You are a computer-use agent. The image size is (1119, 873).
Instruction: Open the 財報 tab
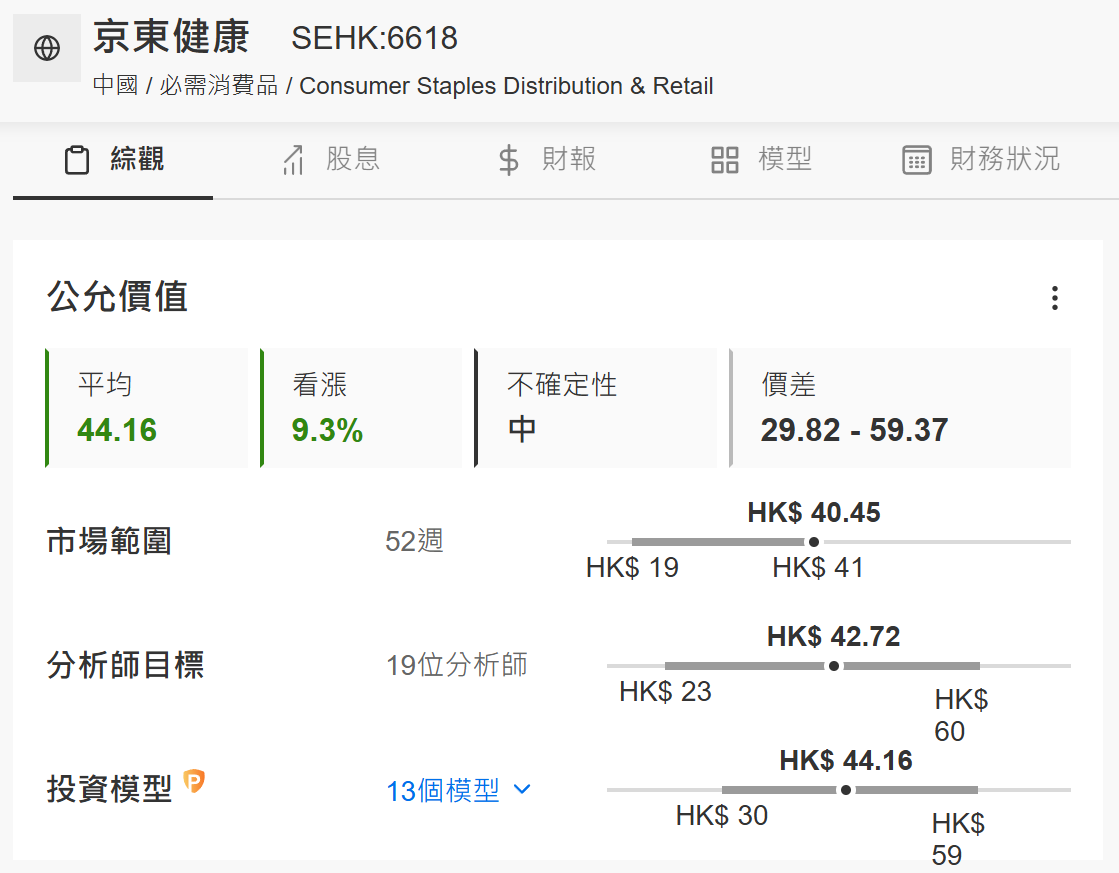point(547,160)
